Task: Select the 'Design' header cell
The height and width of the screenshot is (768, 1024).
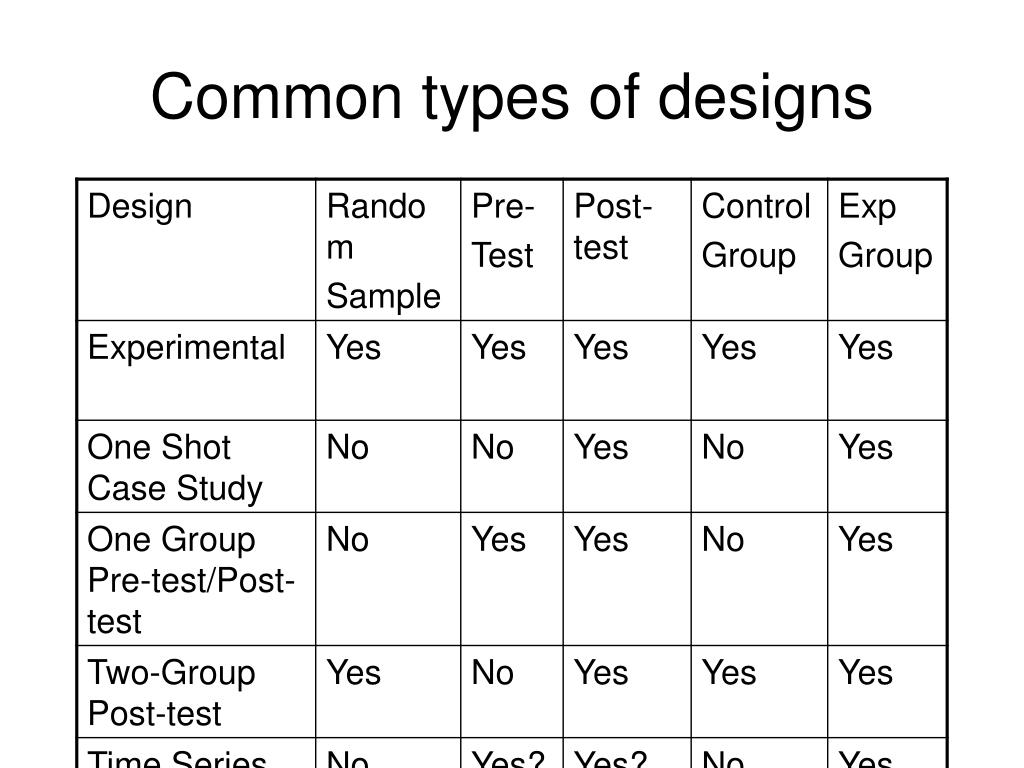Action: 197,250
